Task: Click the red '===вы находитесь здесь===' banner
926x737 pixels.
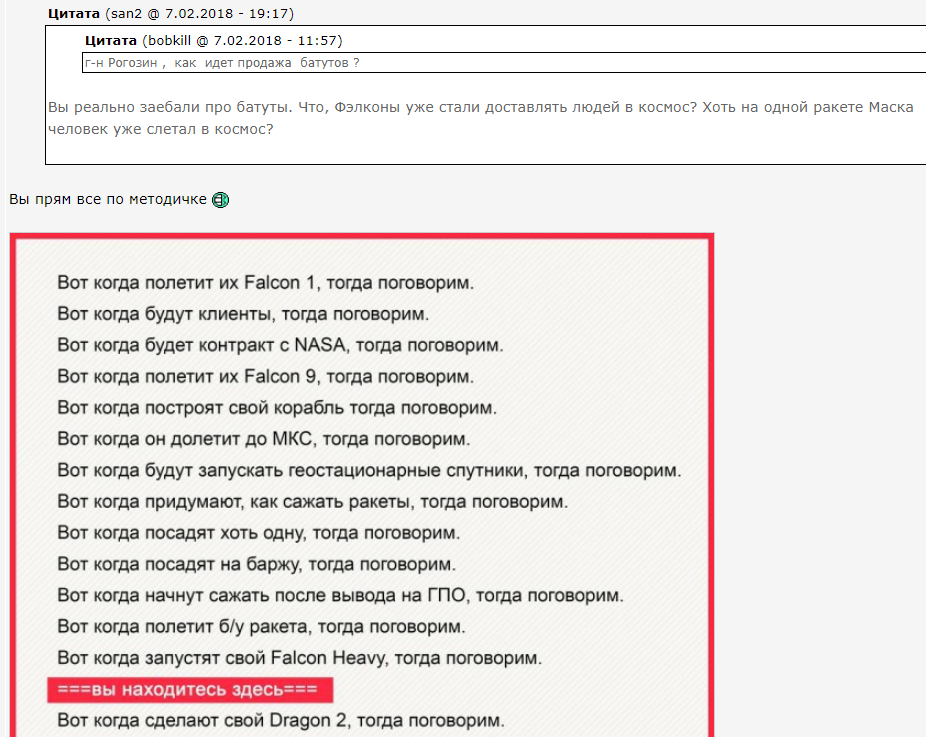Action: coord(190,690)
